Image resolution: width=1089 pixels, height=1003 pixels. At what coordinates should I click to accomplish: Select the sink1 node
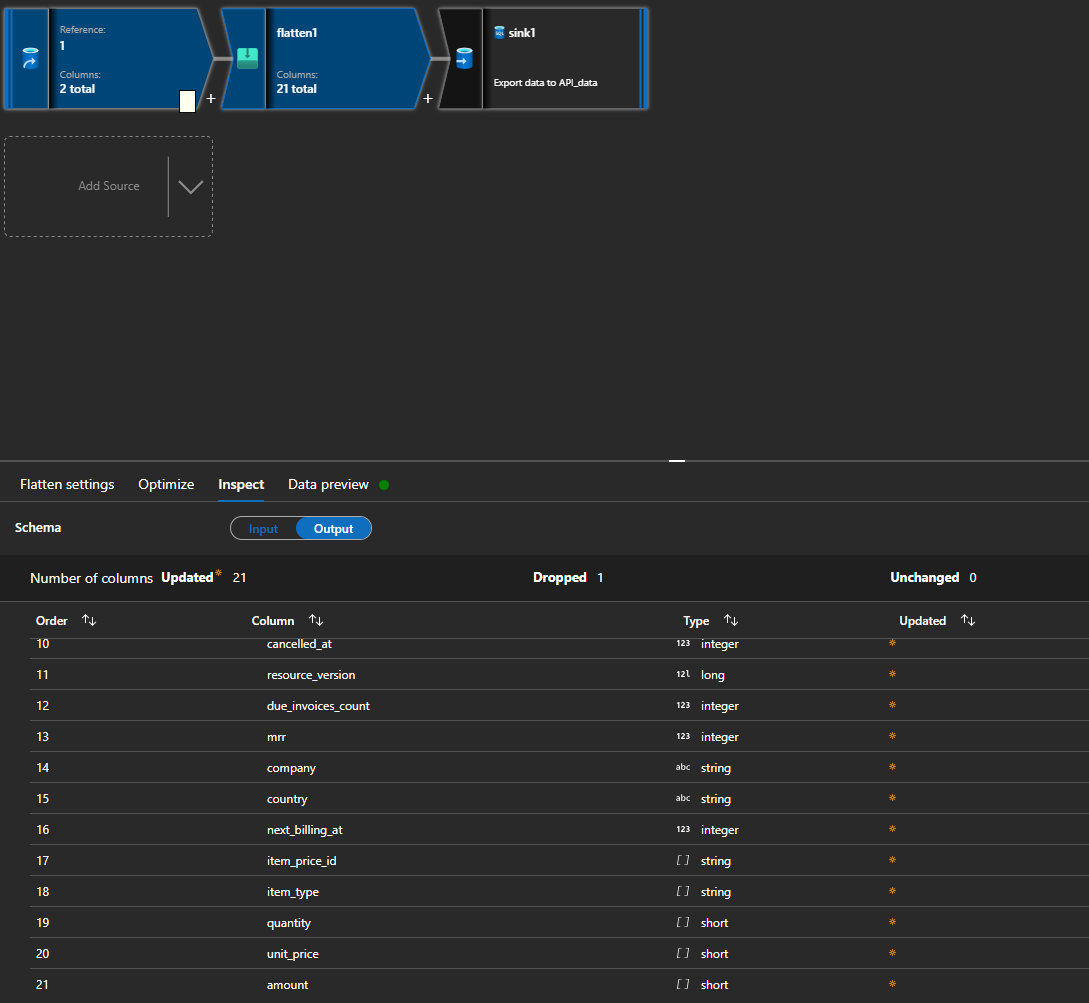(x=544, y=58)
